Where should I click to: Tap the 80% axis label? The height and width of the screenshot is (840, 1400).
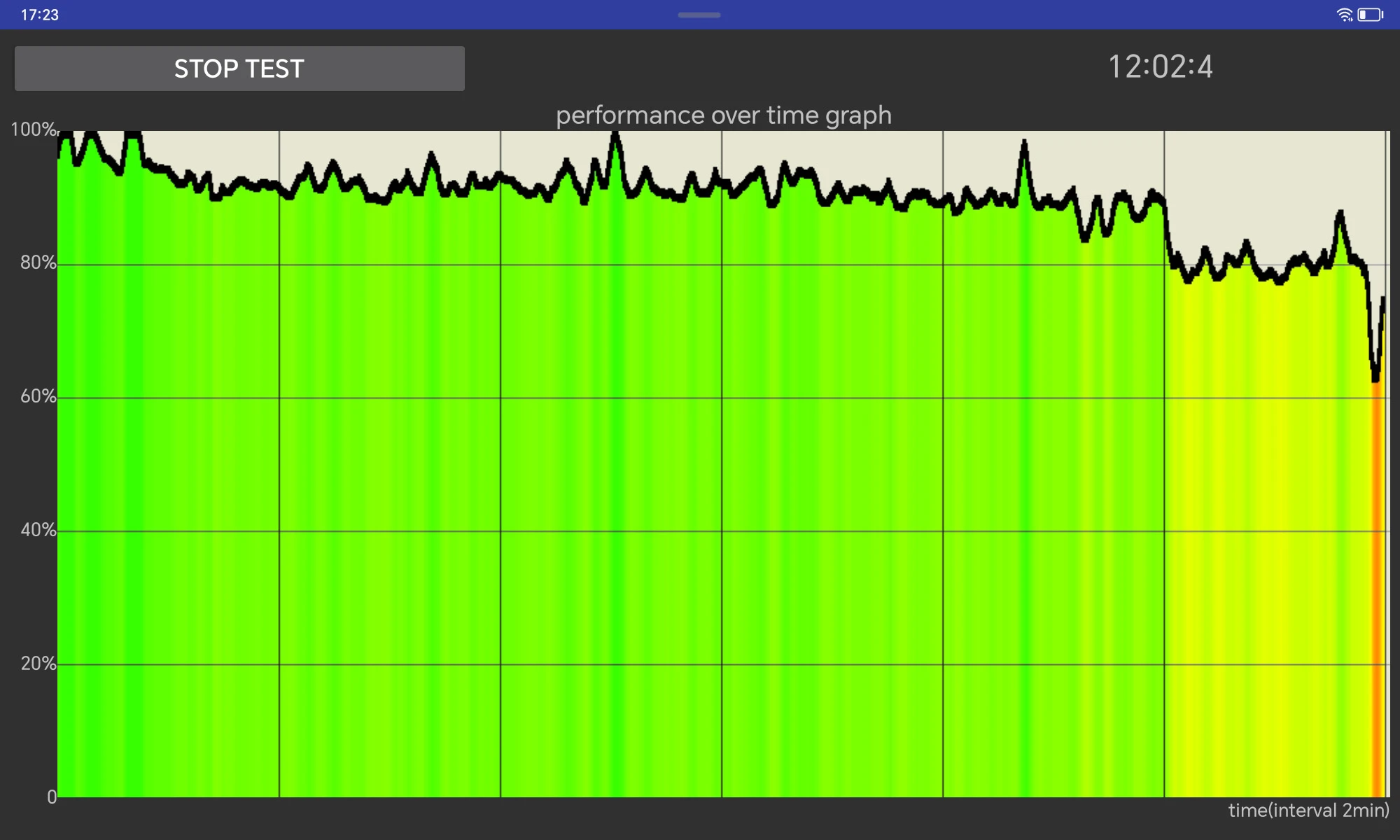click(38, 262)
